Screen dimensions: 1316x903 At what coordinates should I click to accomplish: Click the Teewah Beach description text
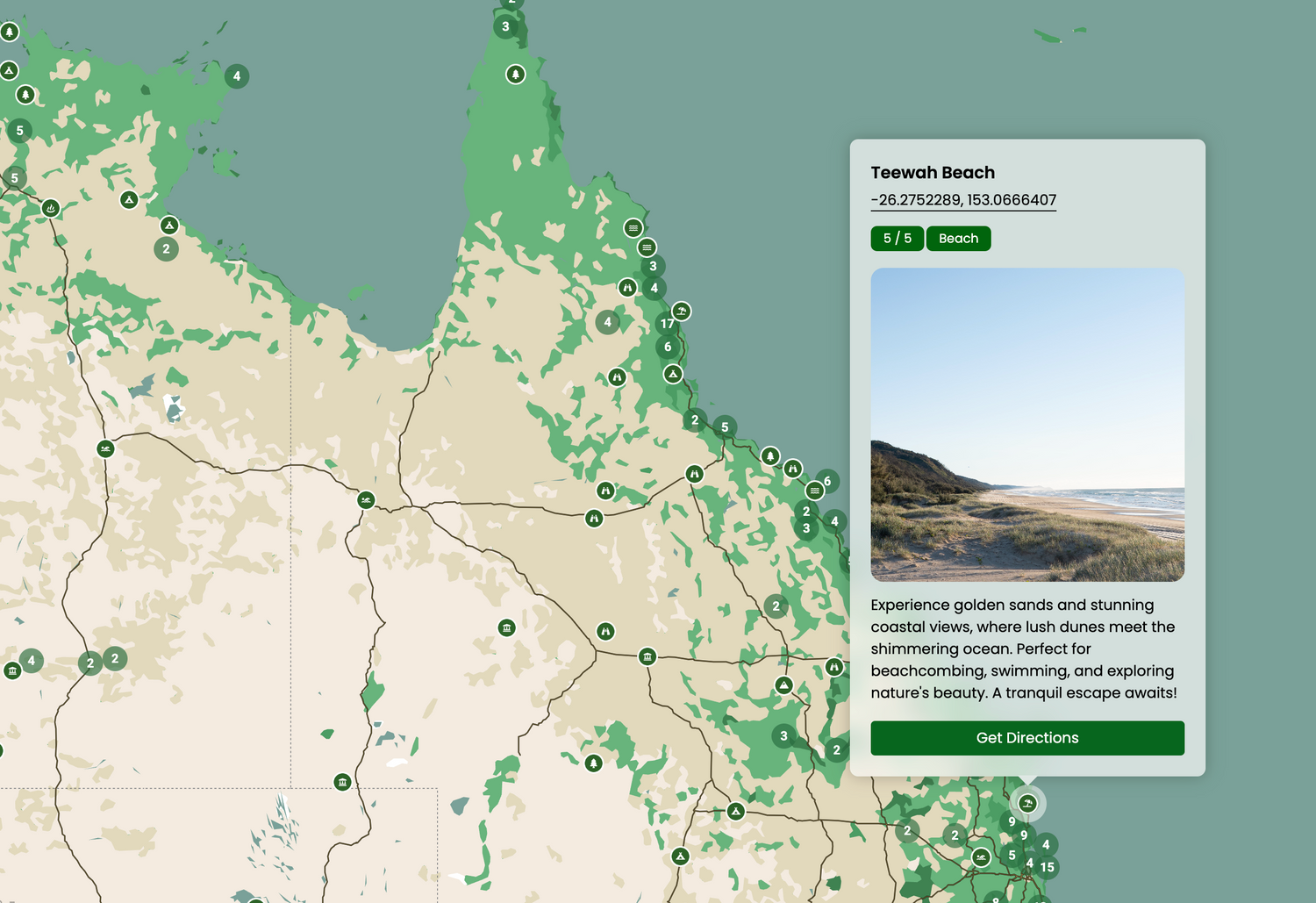pos(1024,649)
